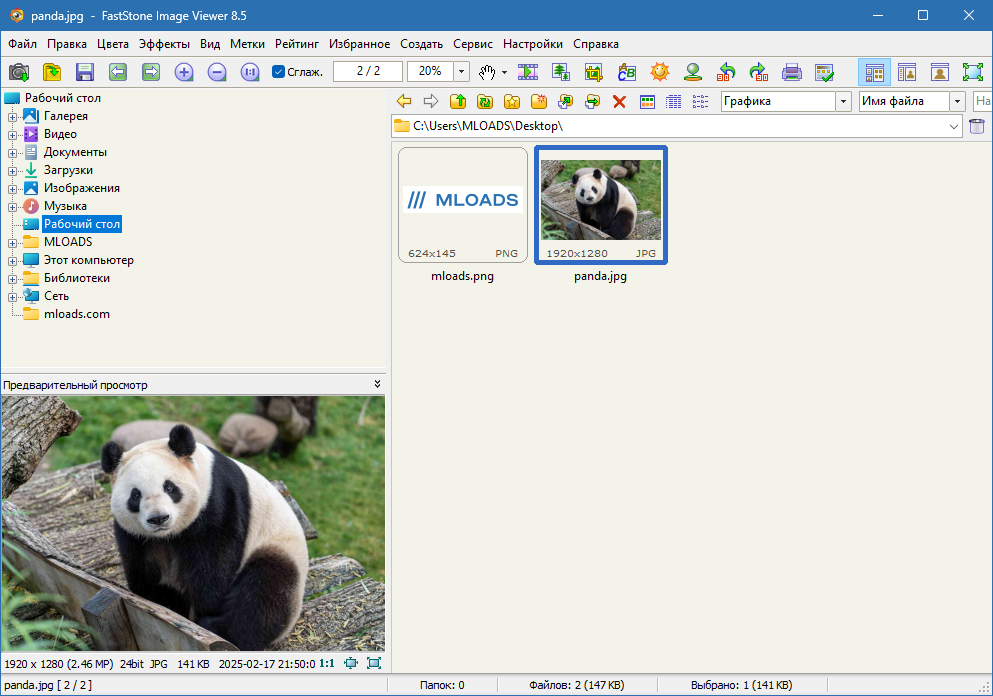Open the Сервис menu
Image resolution: width=993 pixels, height=696 pixels.
point(472,44)
